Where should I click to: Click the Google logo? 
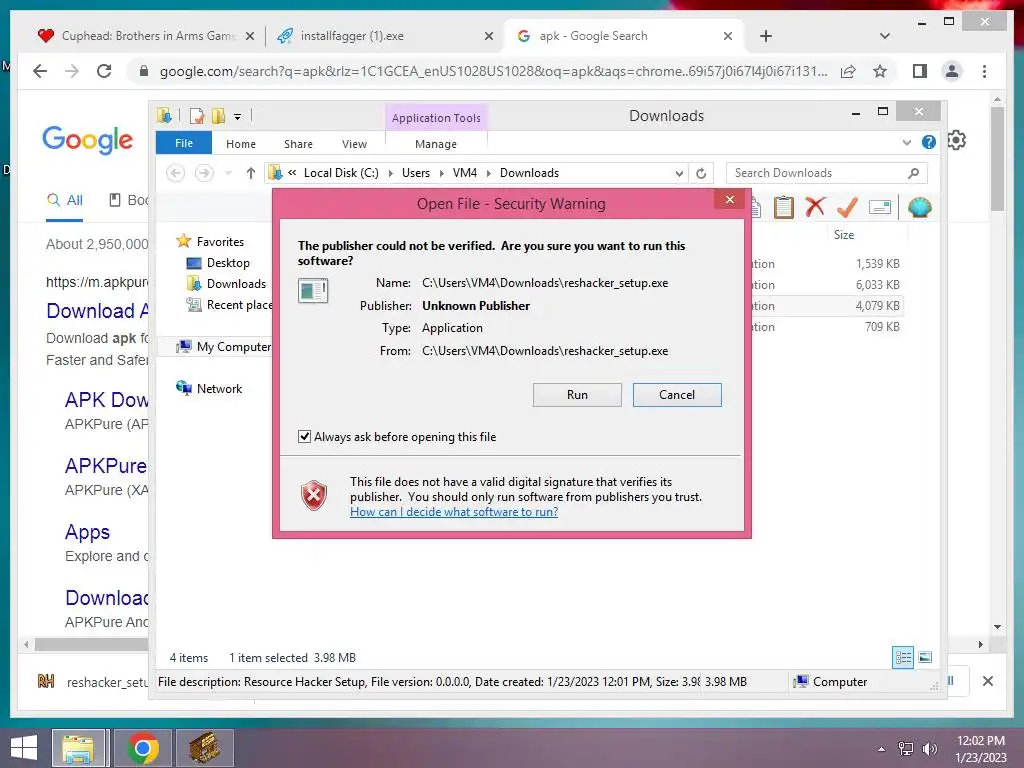(88, 140)
